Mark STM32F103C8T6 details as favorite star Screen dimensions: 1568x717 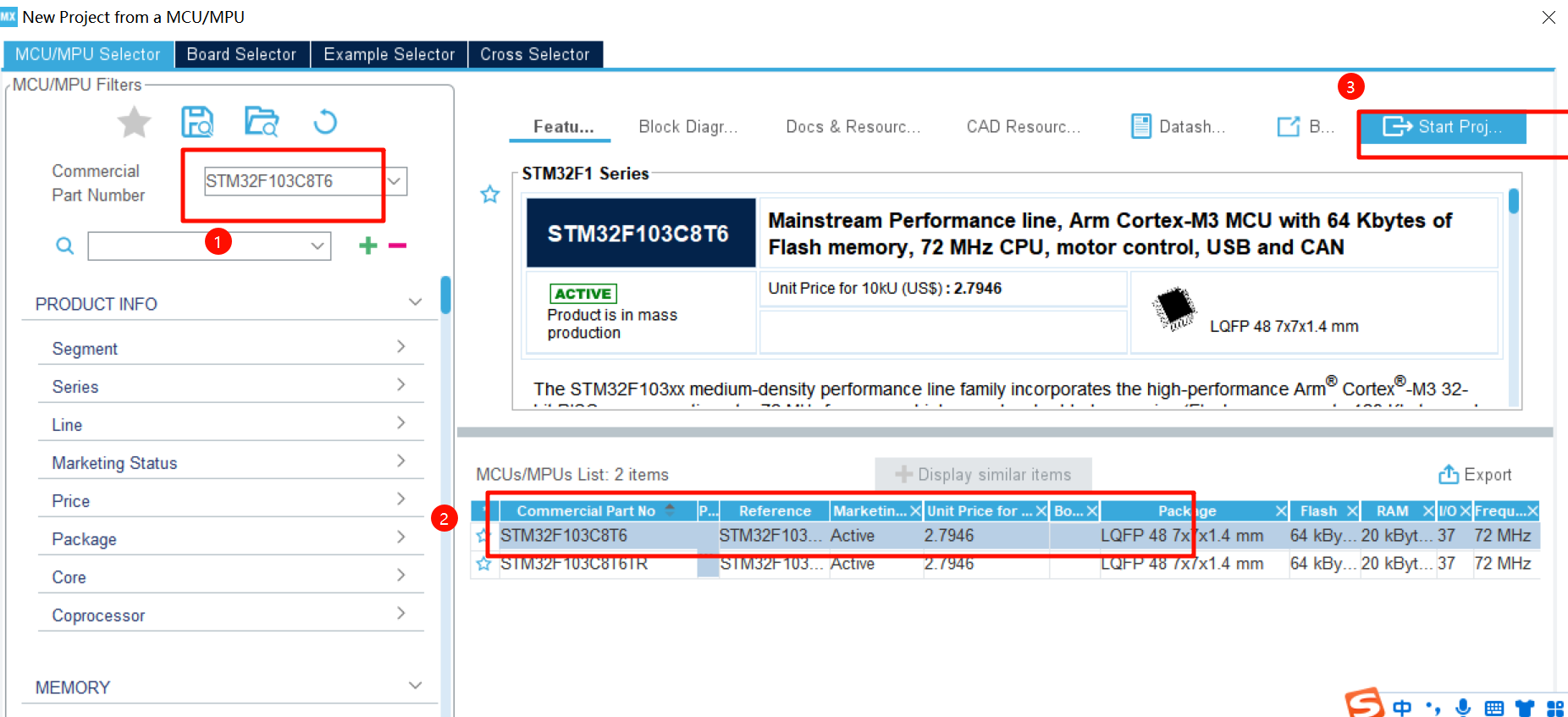point(490,195)
